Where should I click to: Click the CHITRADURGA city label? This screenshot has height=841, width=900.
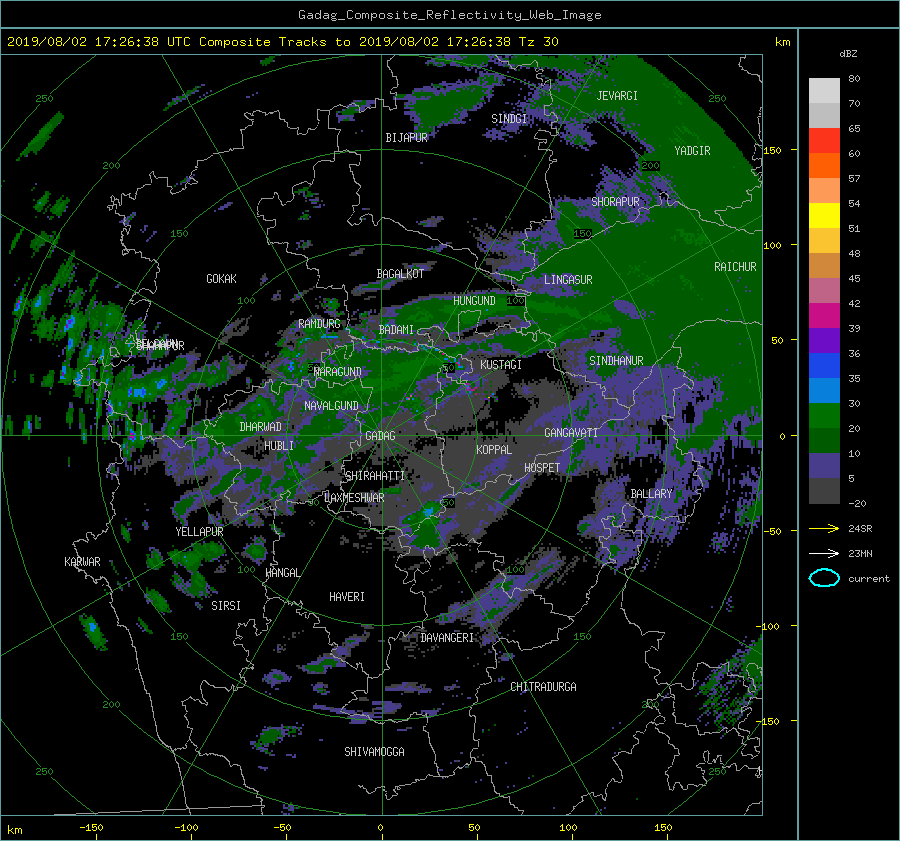click(544, 687)
